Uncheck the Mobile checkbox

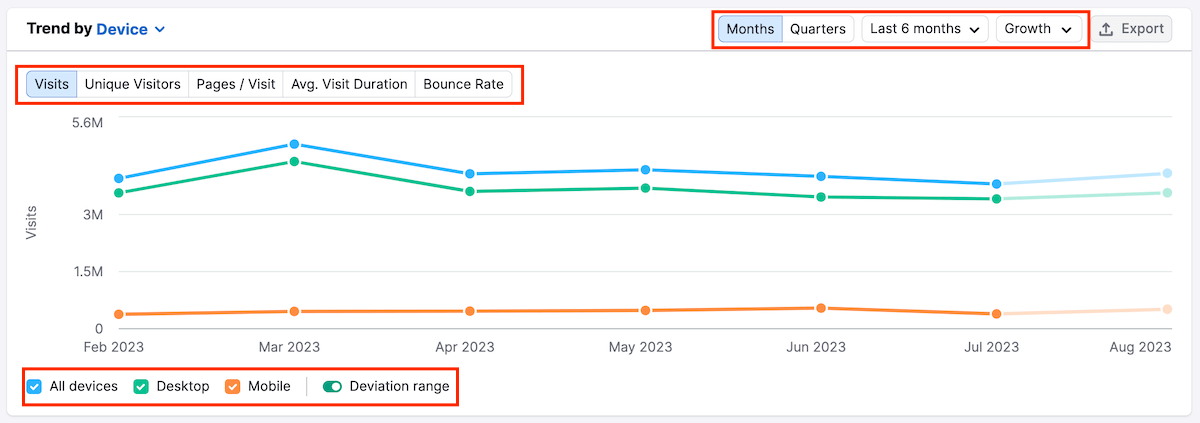click(x=233, y=386)
